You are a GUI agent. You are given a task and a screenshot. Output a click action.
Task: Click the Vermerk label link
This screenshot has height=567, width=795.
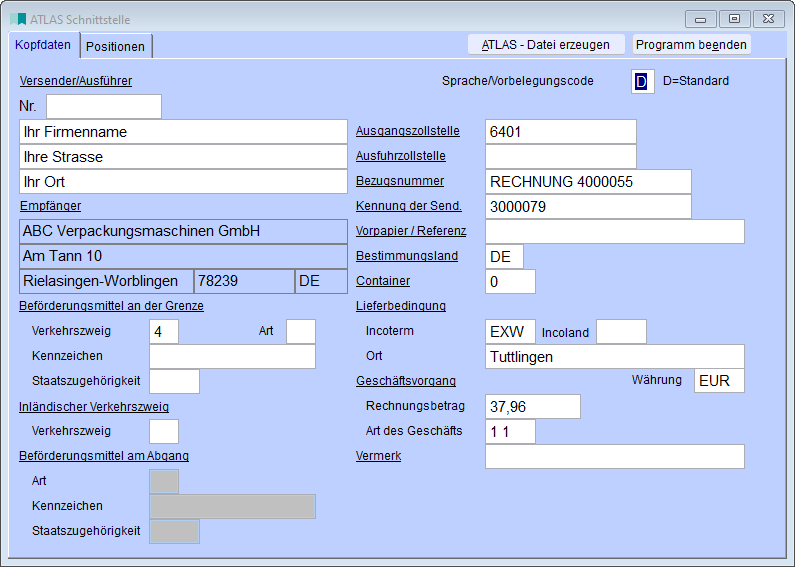[378, 456]
